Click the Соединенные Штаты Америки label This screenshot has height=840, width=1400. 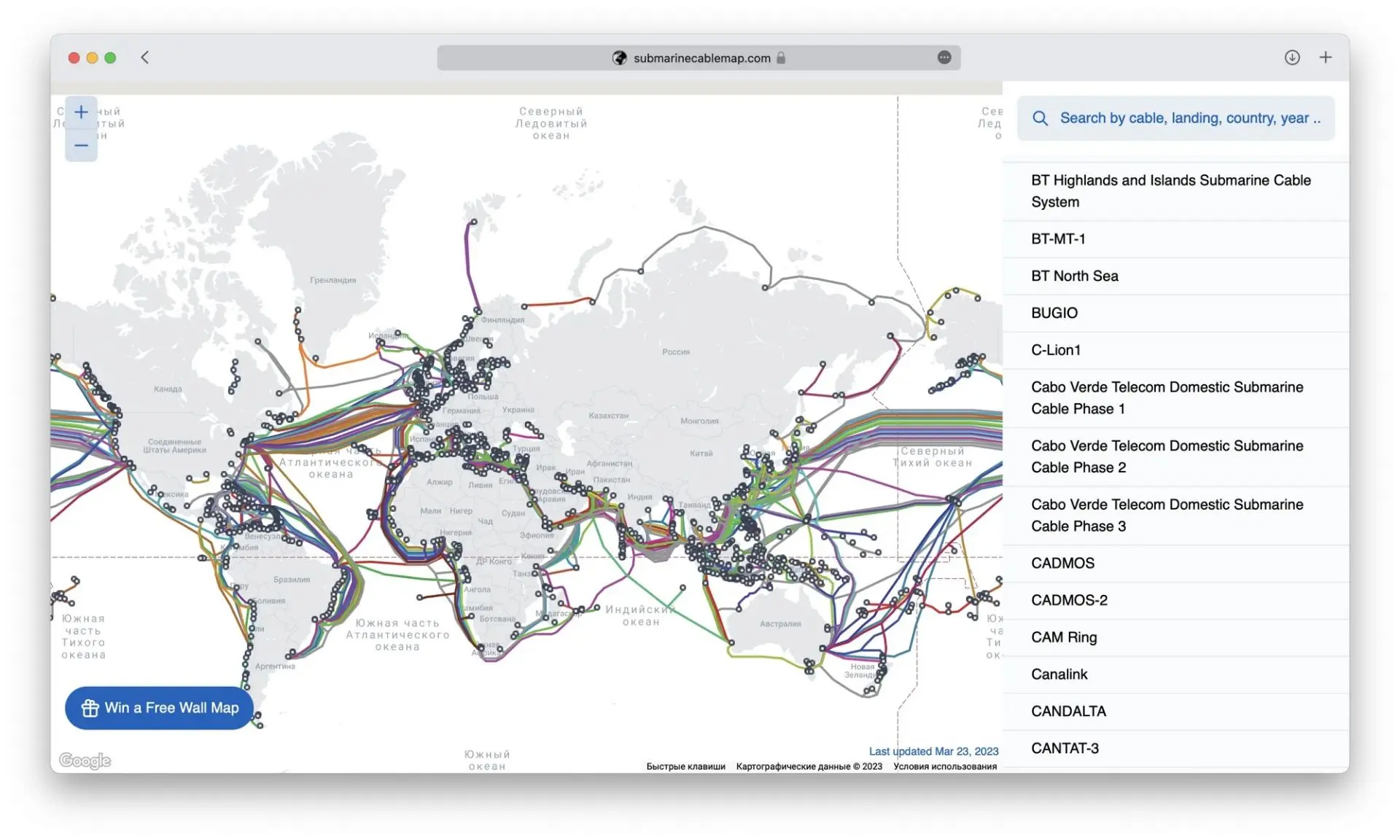(174, 446)
